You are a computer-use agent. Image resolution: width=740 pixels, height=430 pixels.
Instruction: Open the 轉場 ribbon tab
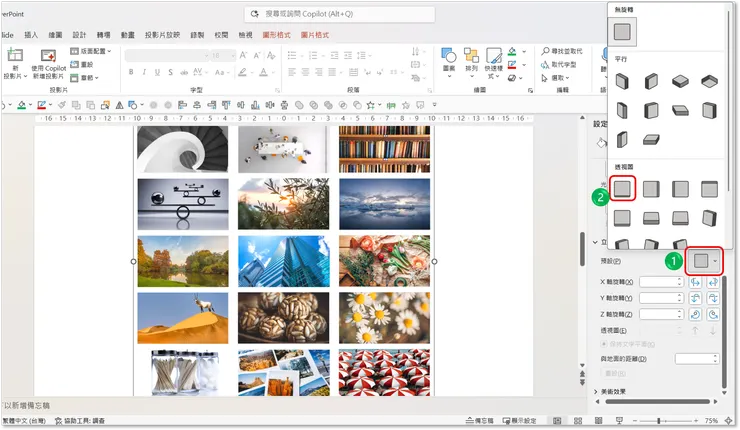[x=103, y=35]
